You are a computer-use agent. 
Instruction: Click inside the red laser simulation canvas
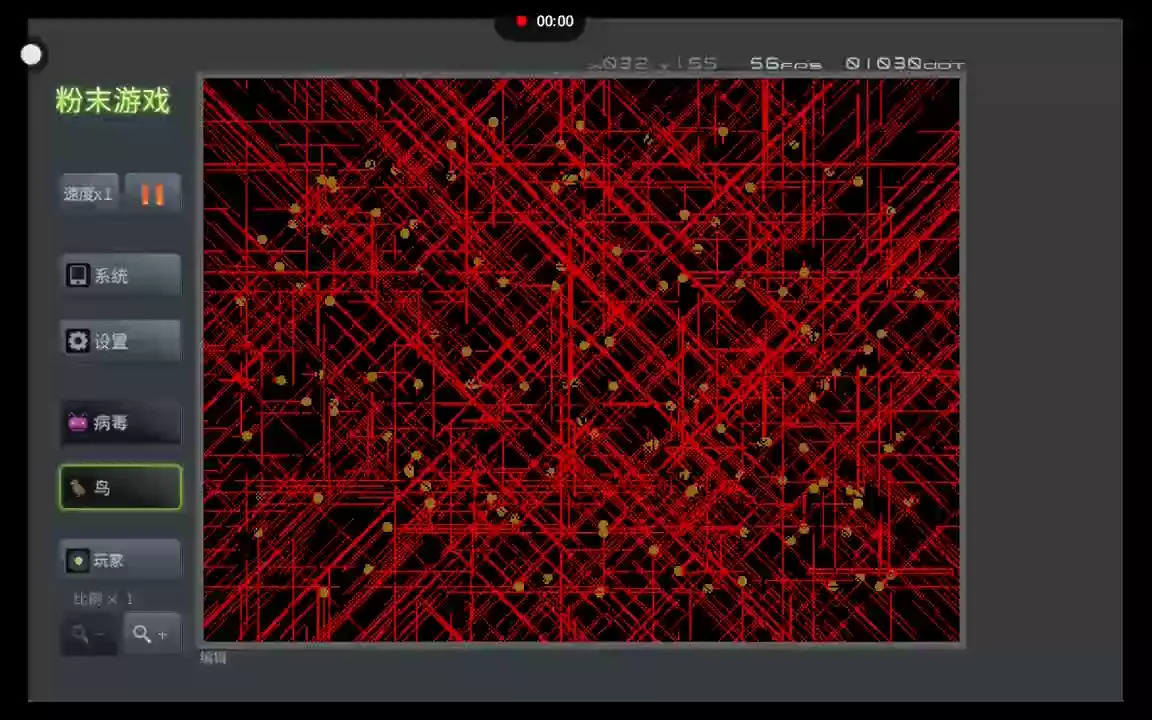coord(581,360)
